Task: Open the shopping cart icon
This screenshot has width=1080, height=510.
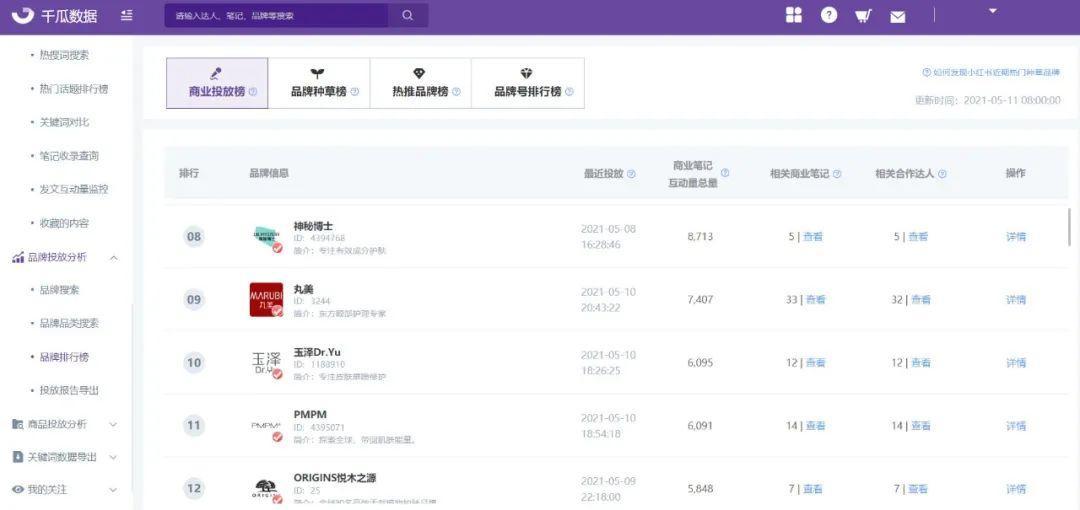Action: tap(863, 16)
